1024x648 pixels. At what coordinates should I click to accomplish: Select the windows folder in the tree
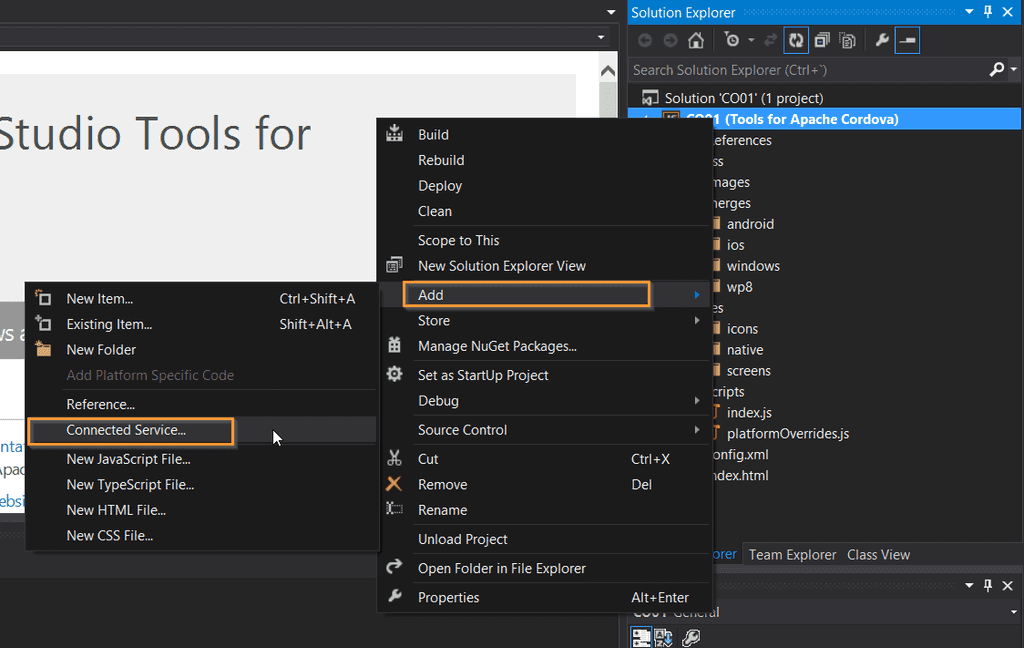[x=753, y=266]
